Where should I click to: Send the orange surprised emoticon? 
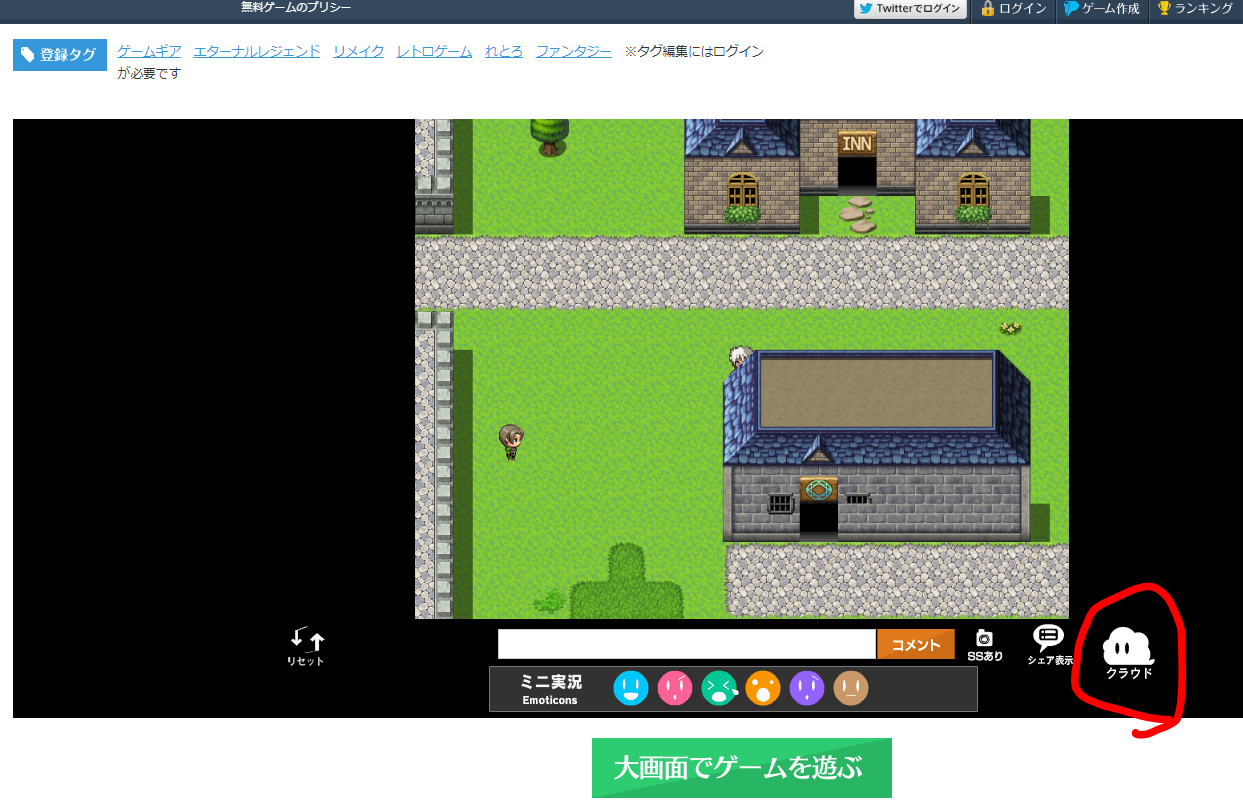(763, 688)
